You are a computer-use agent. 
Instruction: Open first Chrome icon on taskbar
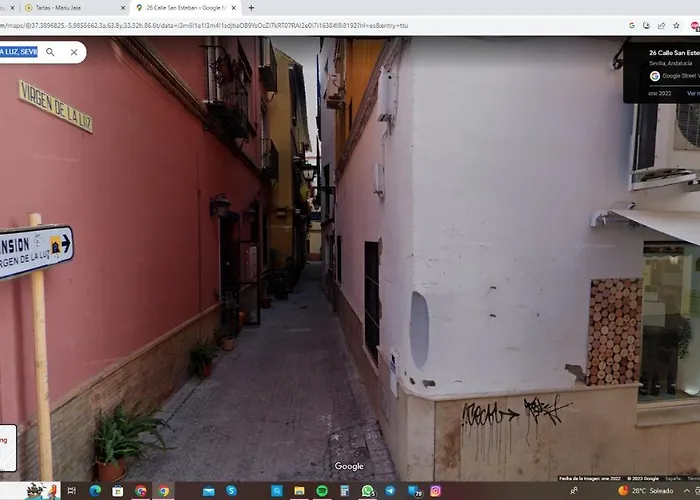click(141, 491)
